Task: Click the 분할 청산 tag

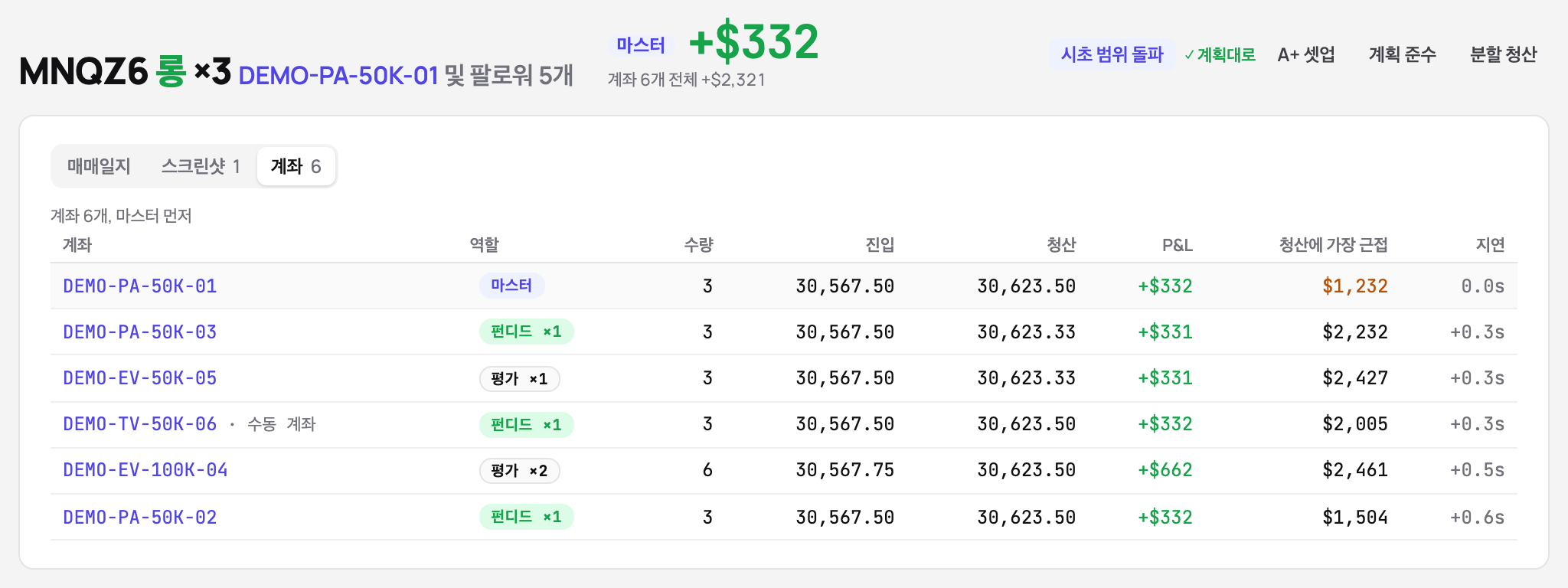Action: (x=1503, y=54)
